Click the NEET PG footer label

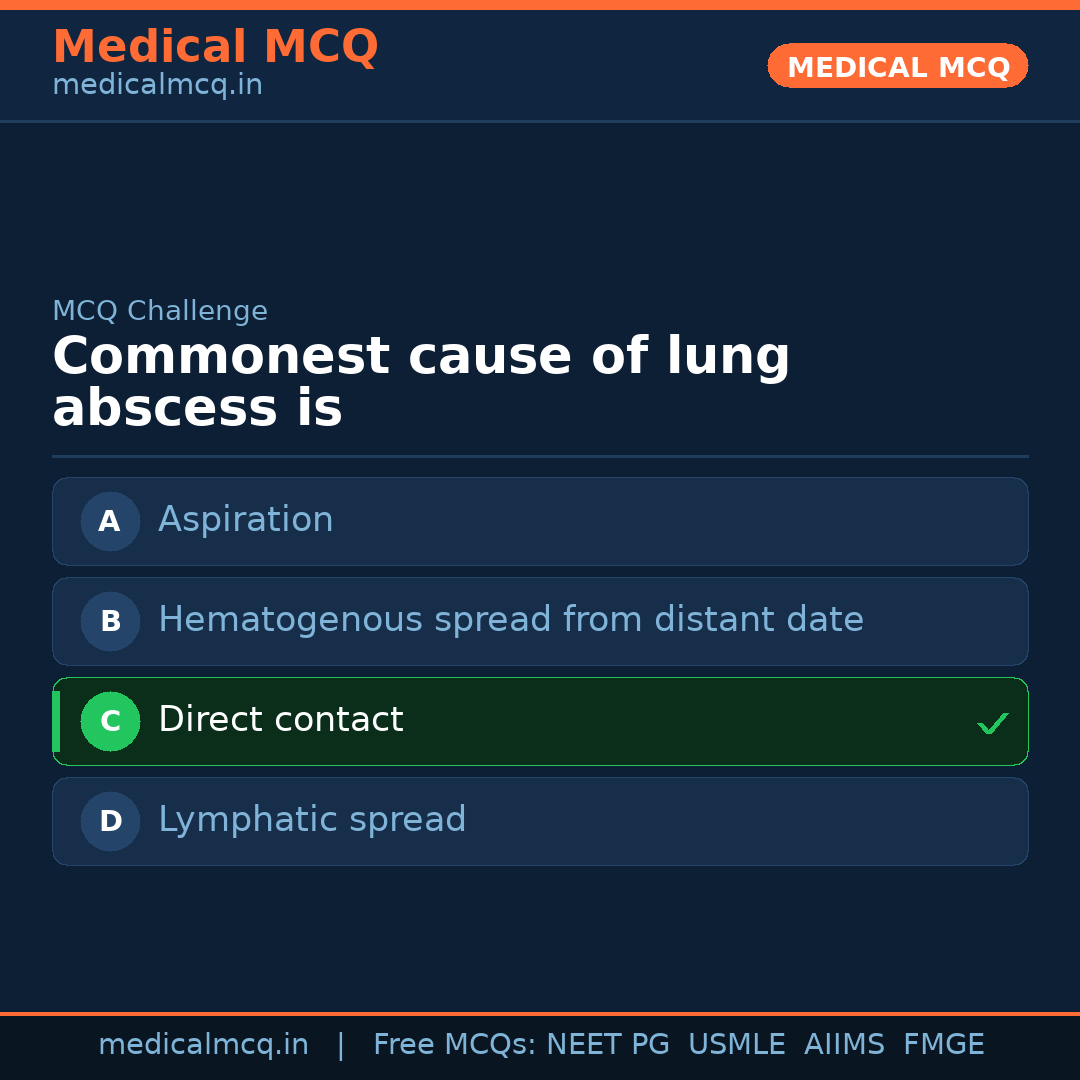[607, 1044]
